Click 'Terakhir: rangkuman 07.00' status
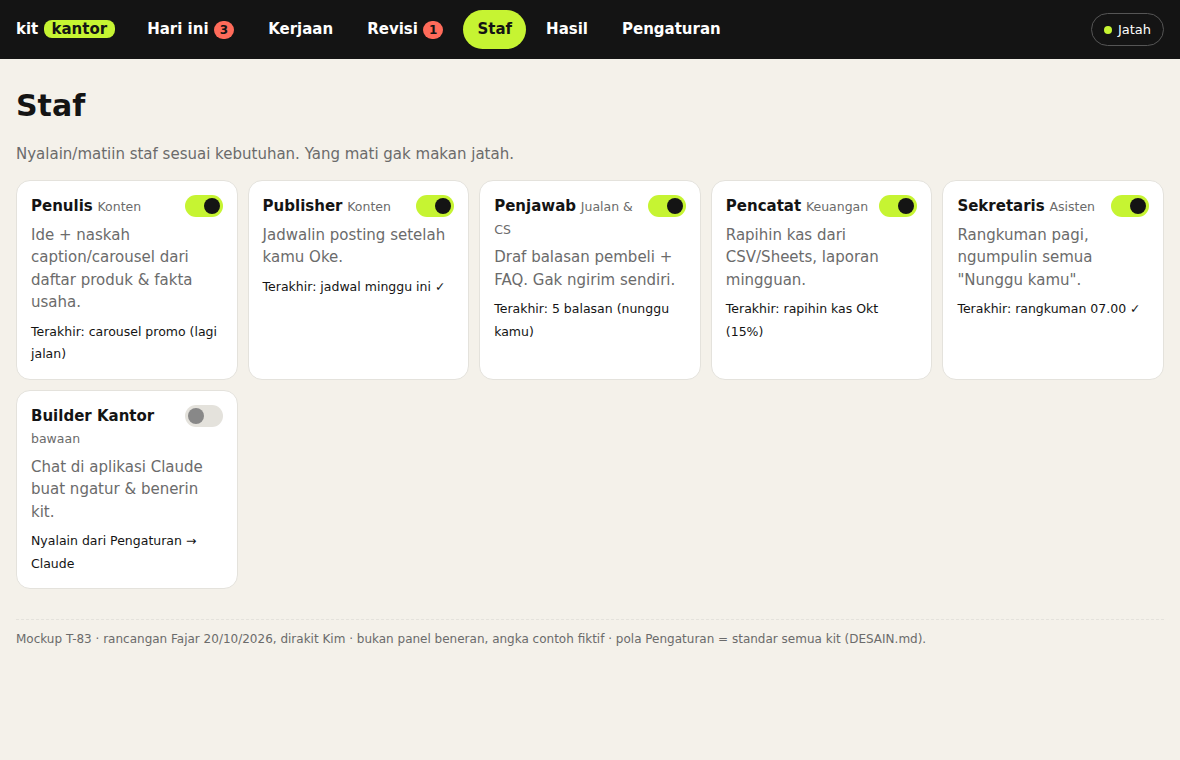Image resolution: width=1180 pixels, height=760 pixels. (1048, 309)
